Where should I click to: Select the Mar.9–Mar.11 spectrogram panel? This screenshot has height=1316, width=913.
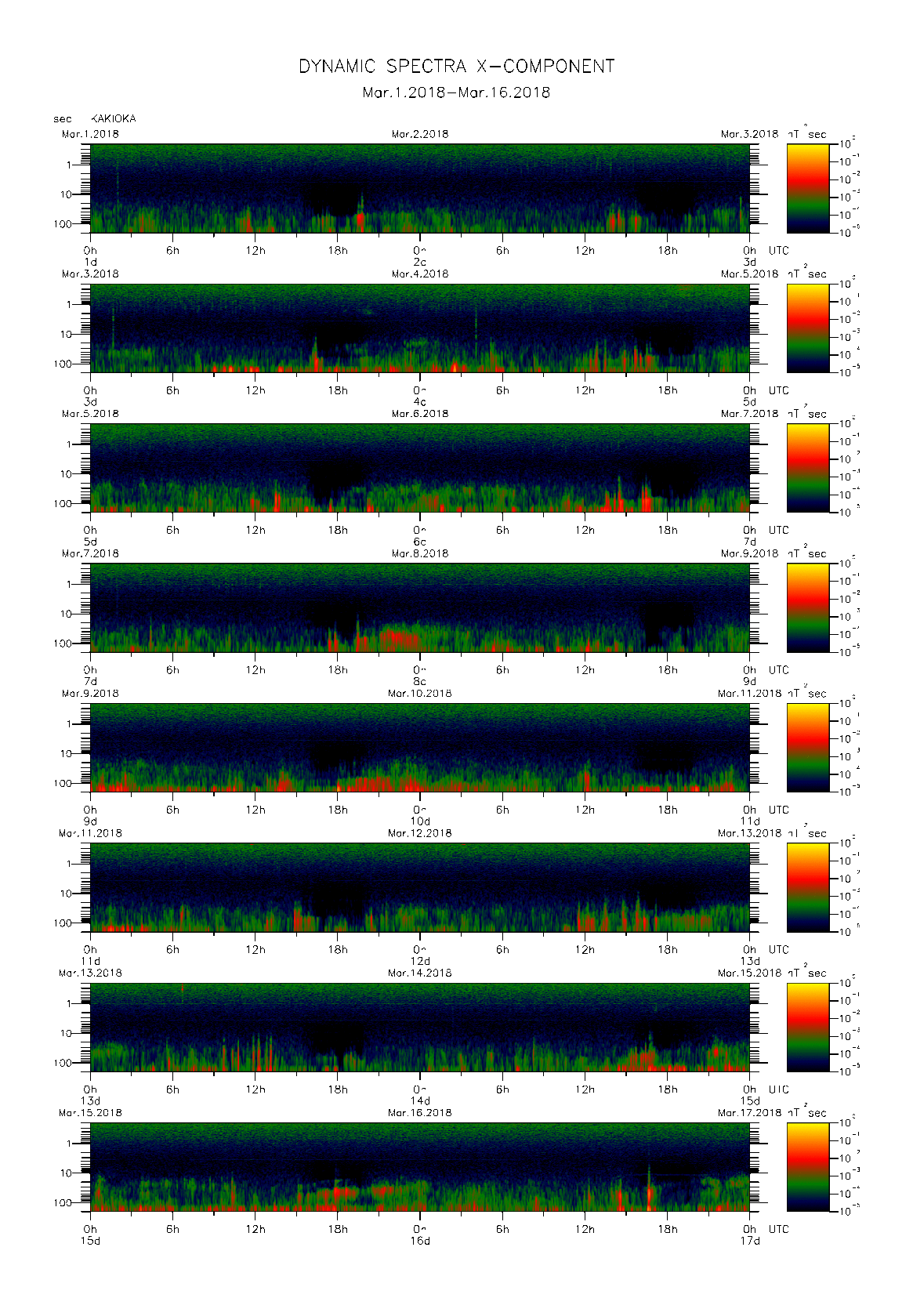click(420, 748)
